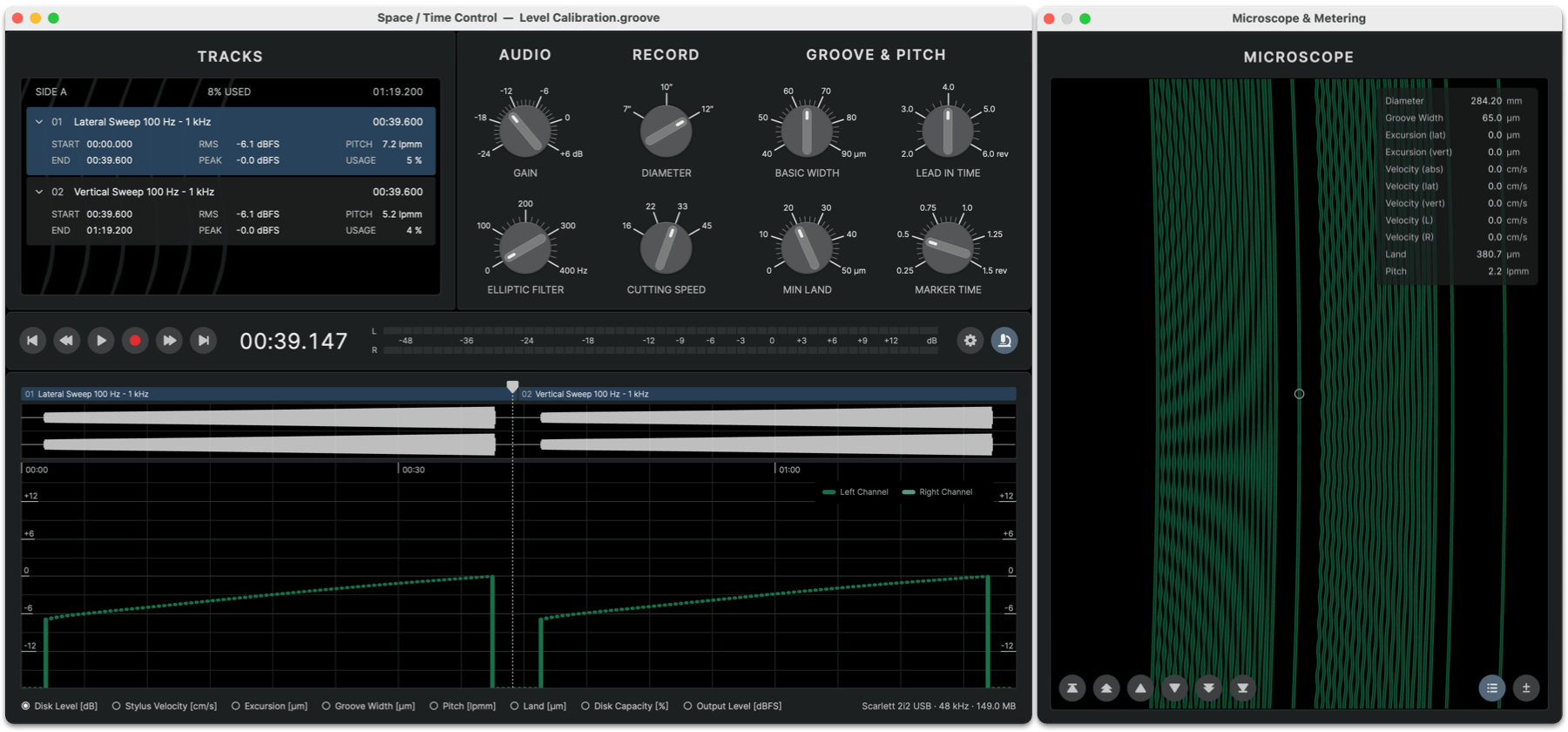Collapse track 01 Lateral Sweep details
Viewport: 1568px width, 732px height.
(39, 122)
